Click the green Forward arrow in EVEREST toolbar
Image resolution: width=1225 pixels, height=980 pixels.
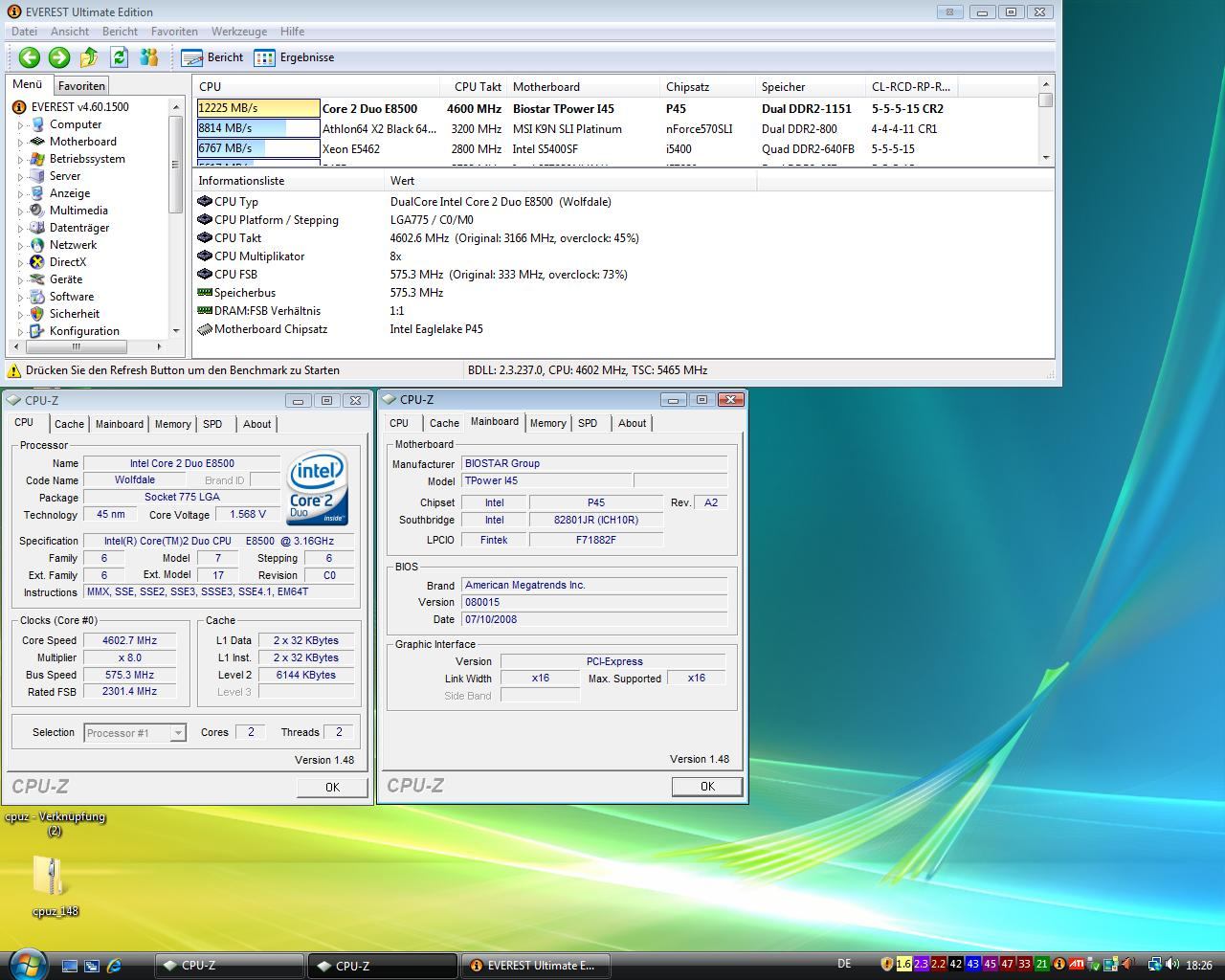coord(58,57)
